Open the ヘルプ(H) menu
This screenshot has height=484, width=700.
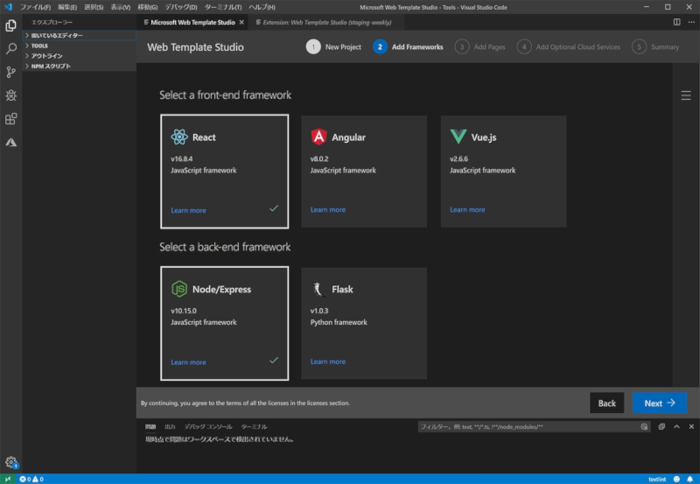pyautogui.click(x=262, y=7)
